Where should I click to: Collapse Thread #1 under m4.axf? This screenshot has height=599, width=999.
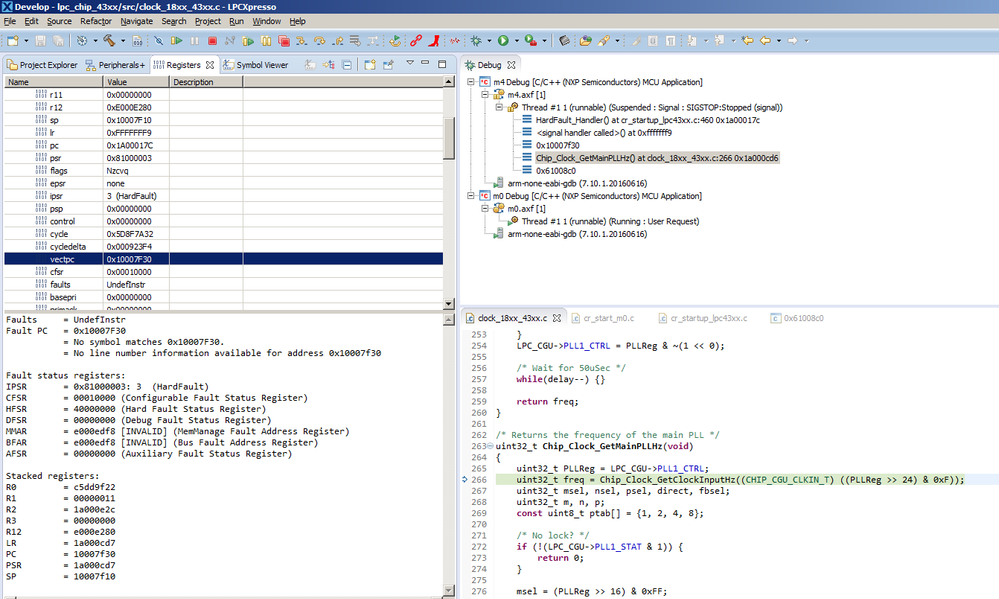click(497, 107)
